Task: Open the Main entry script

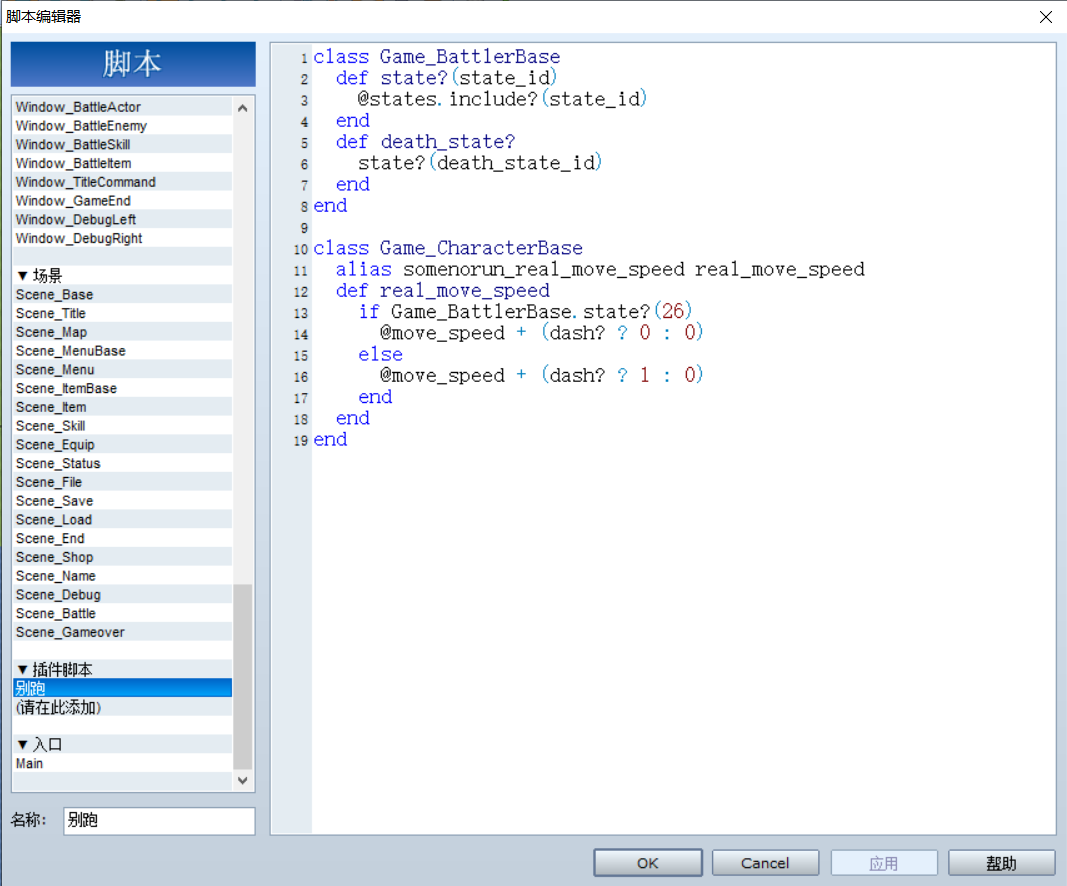Action: tap(122, 764)
